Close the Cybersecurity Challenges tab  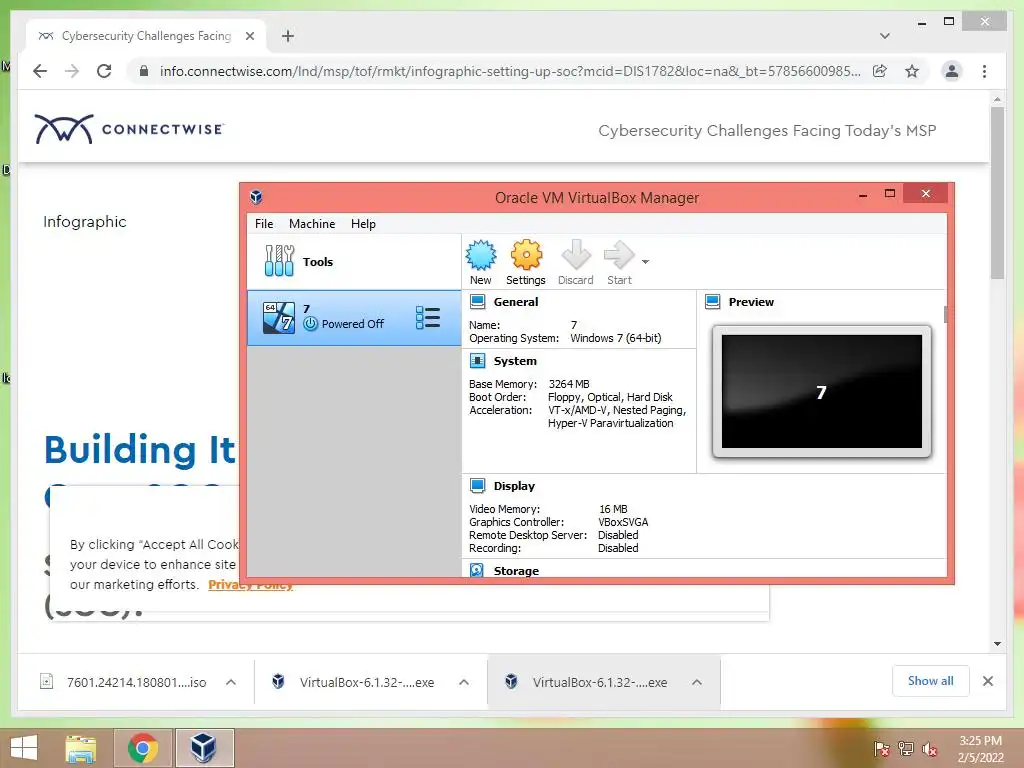point(249,36)
